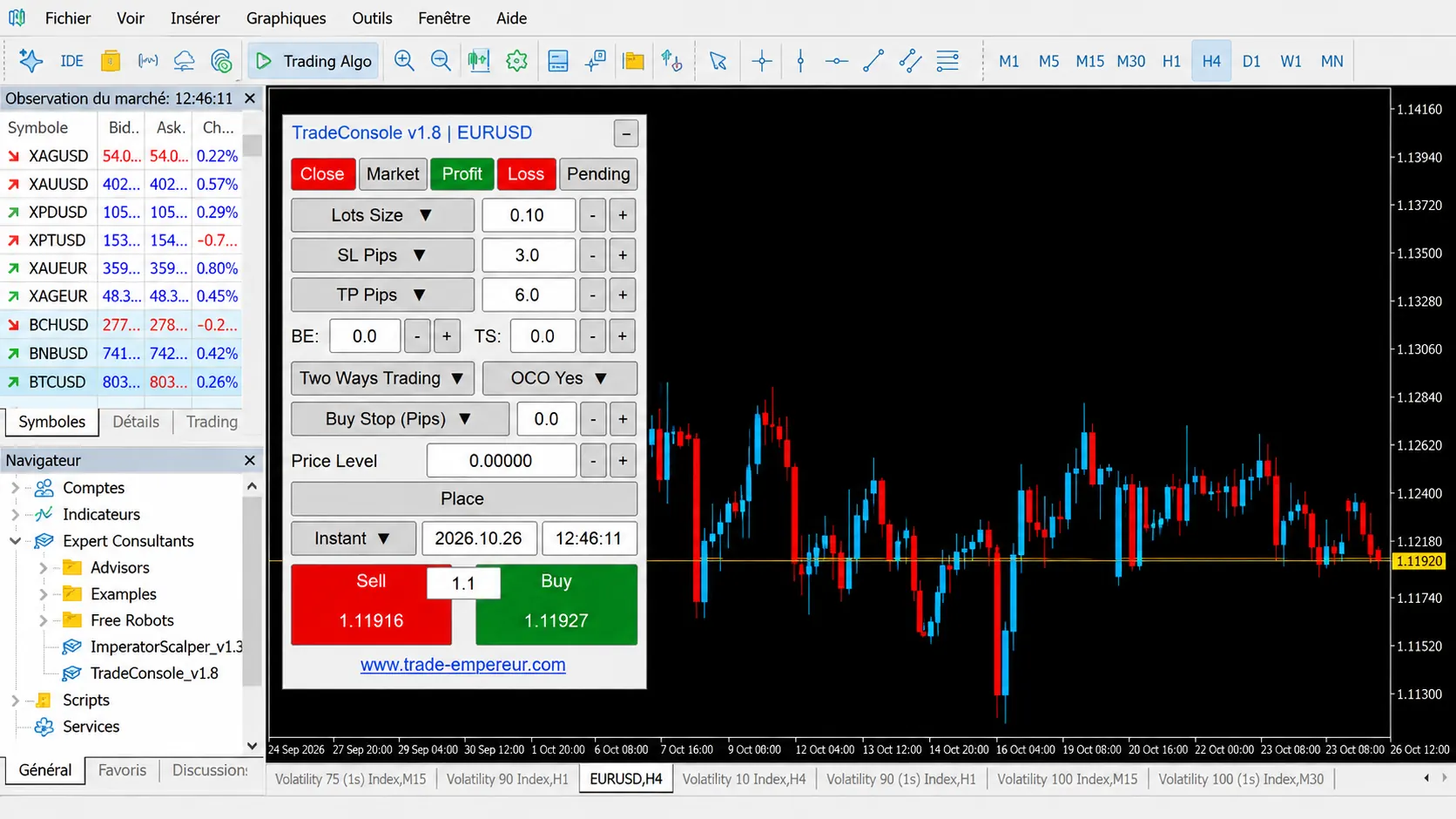The image size is (1456, 819).
Task: Collapse the Expert Consultants tree node
Action: tap(15, 541)
